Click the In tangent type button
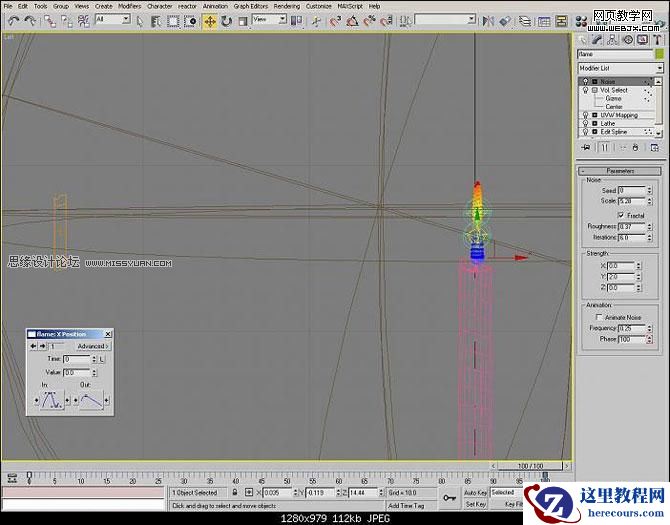Viewport: 670px width, 525px height. [50, 400]
